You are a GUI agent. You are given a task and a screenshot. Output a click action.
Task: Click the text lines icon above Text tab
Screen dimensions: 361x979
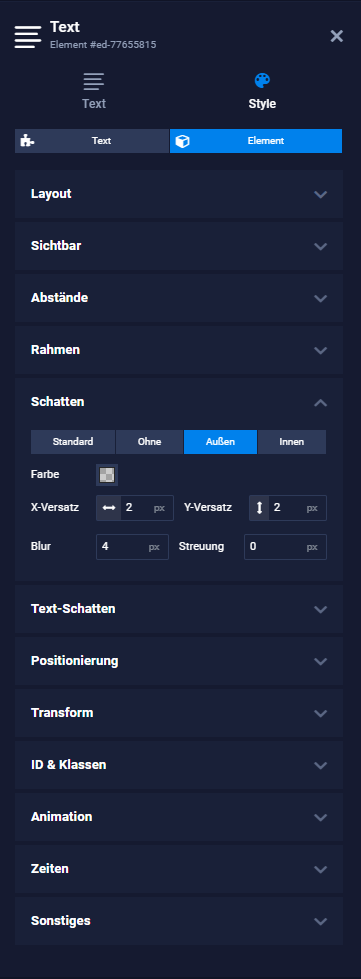(94, 81)
